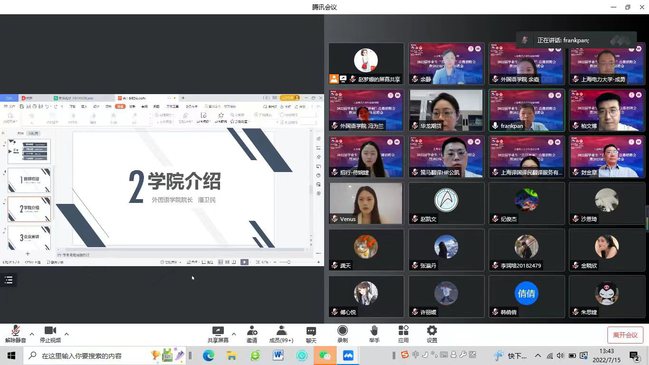The width and height of the screenshot is (649, 365).
Task: Raise hand using the hand icon
Action: click(374, 334)
